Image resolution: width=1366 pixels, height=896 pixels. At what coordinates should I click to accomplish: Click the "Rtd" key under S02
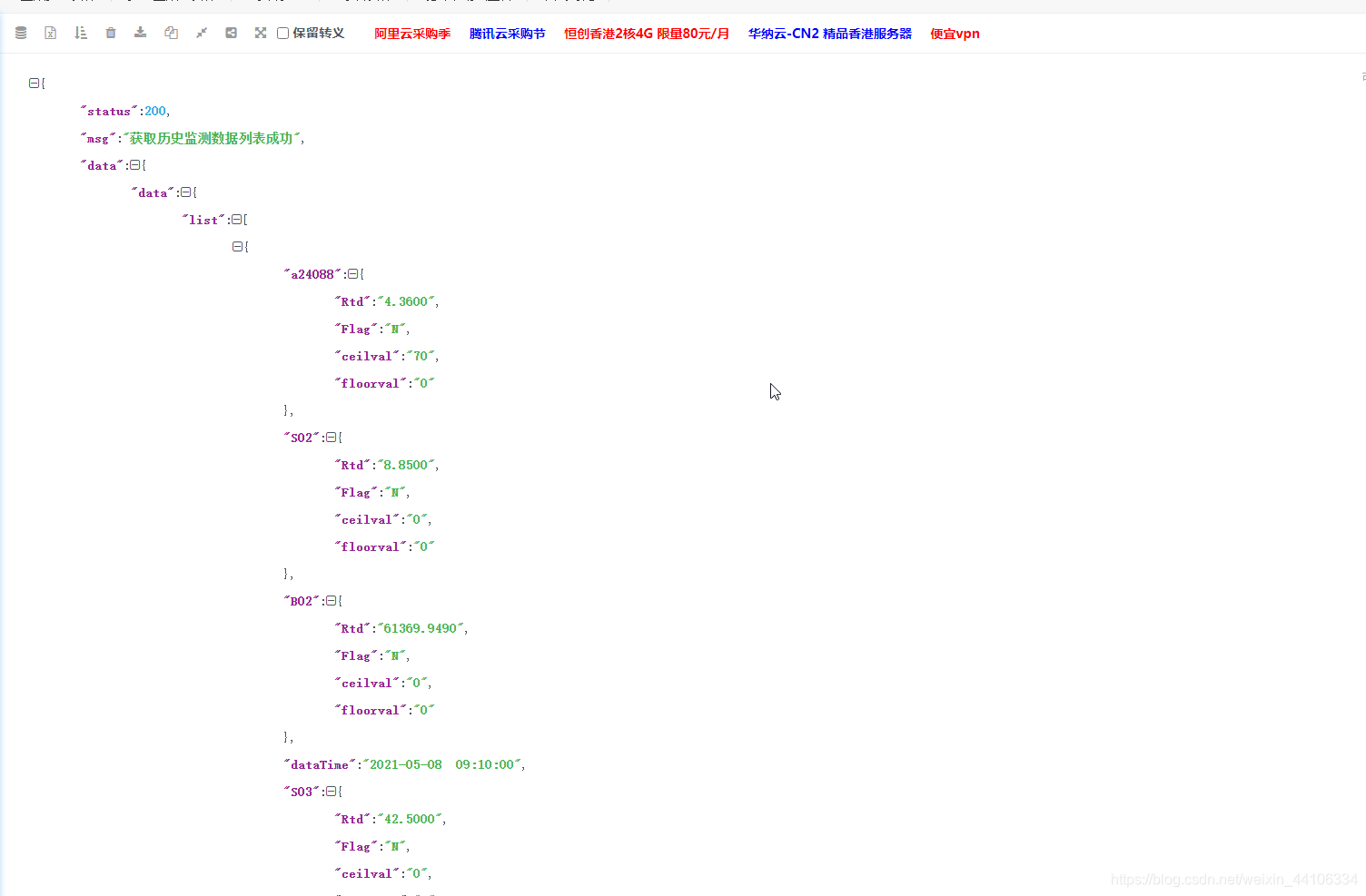coord(352,465)
